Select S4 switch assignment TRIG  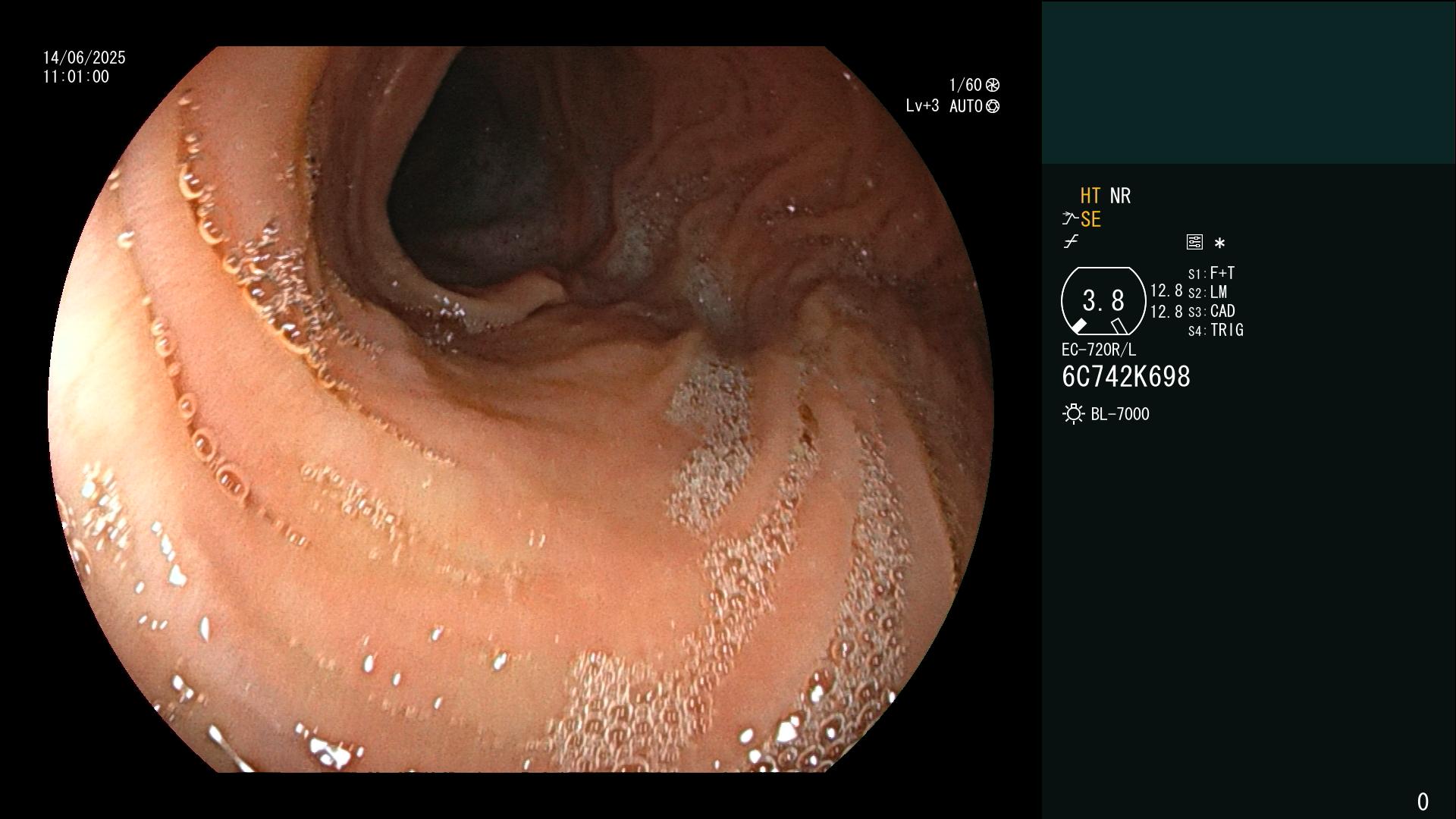tap(1216, 330)
